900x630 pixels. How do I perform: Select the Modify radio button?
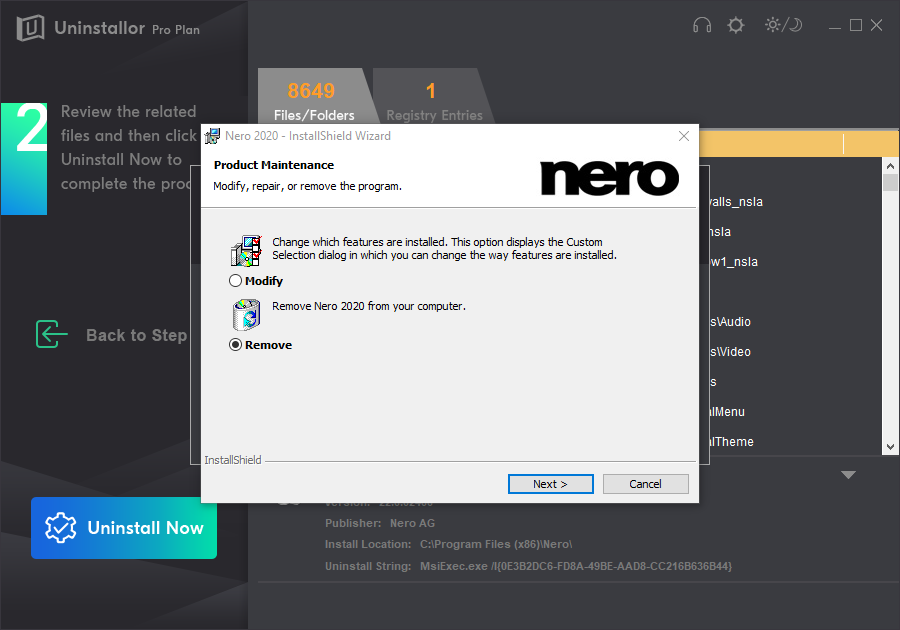click(235, 281)
